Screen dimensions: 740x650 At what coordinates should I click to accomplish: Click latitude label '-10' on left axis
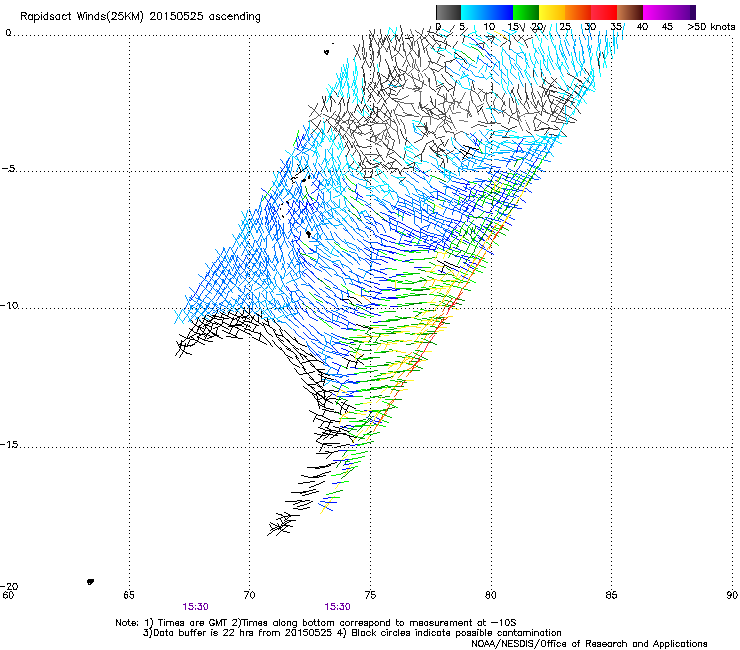point(9,305)
